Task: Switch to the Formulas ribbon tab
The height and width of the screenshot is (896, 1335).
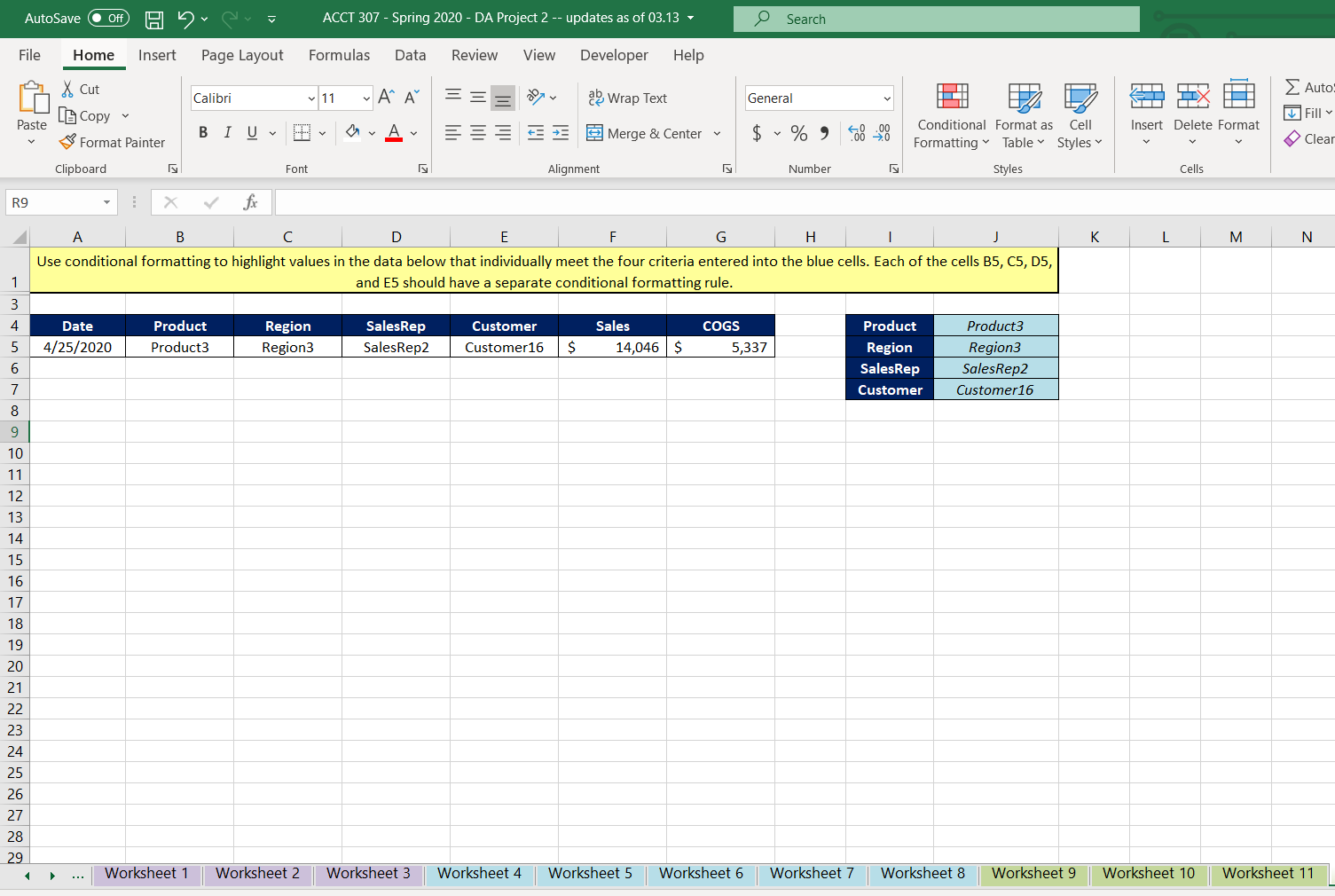Action: (x=339, y=55)
